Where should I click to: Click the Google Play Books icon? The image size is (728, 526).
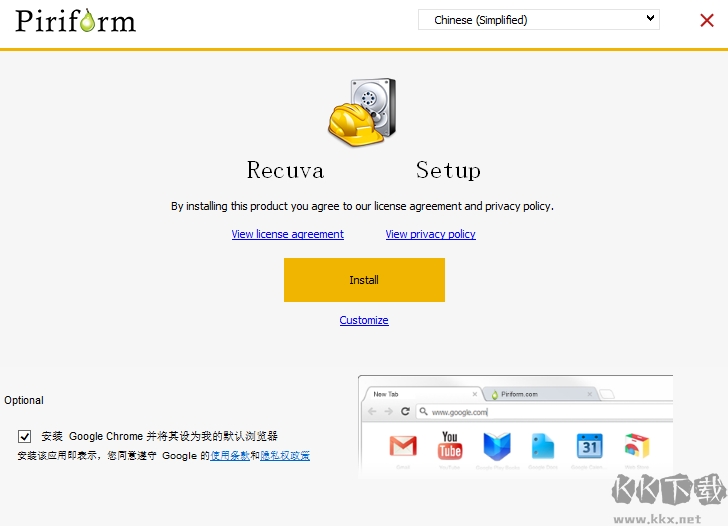pos(497,446)
